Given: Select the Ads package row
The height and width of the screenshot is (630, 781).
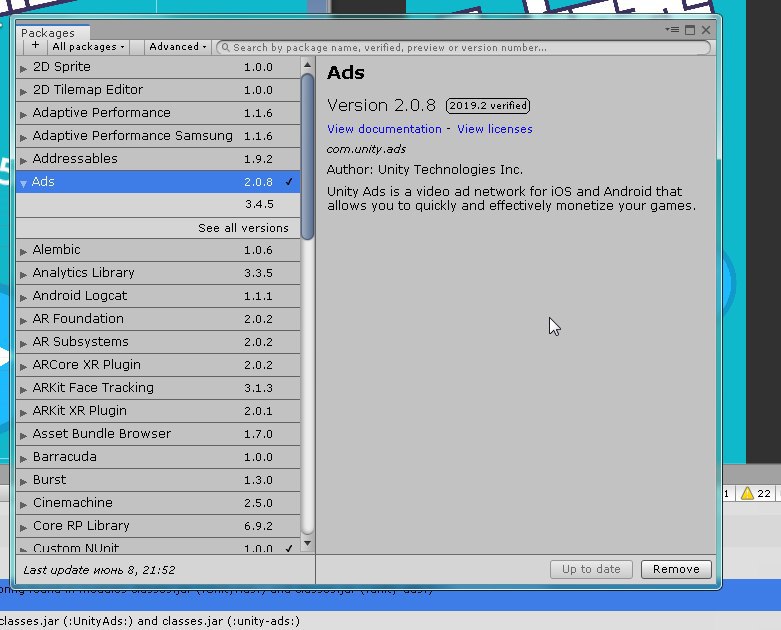Looking at the screenshot, I should click(158, 182).
